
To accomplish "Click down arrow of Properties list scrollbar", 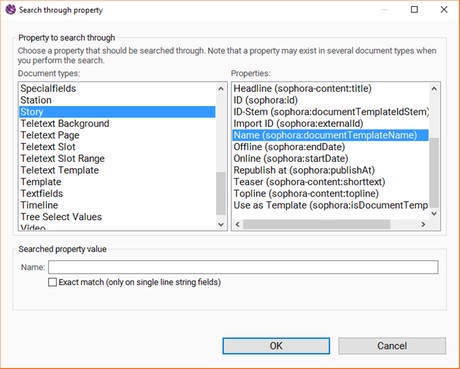I will coord(434,213).
